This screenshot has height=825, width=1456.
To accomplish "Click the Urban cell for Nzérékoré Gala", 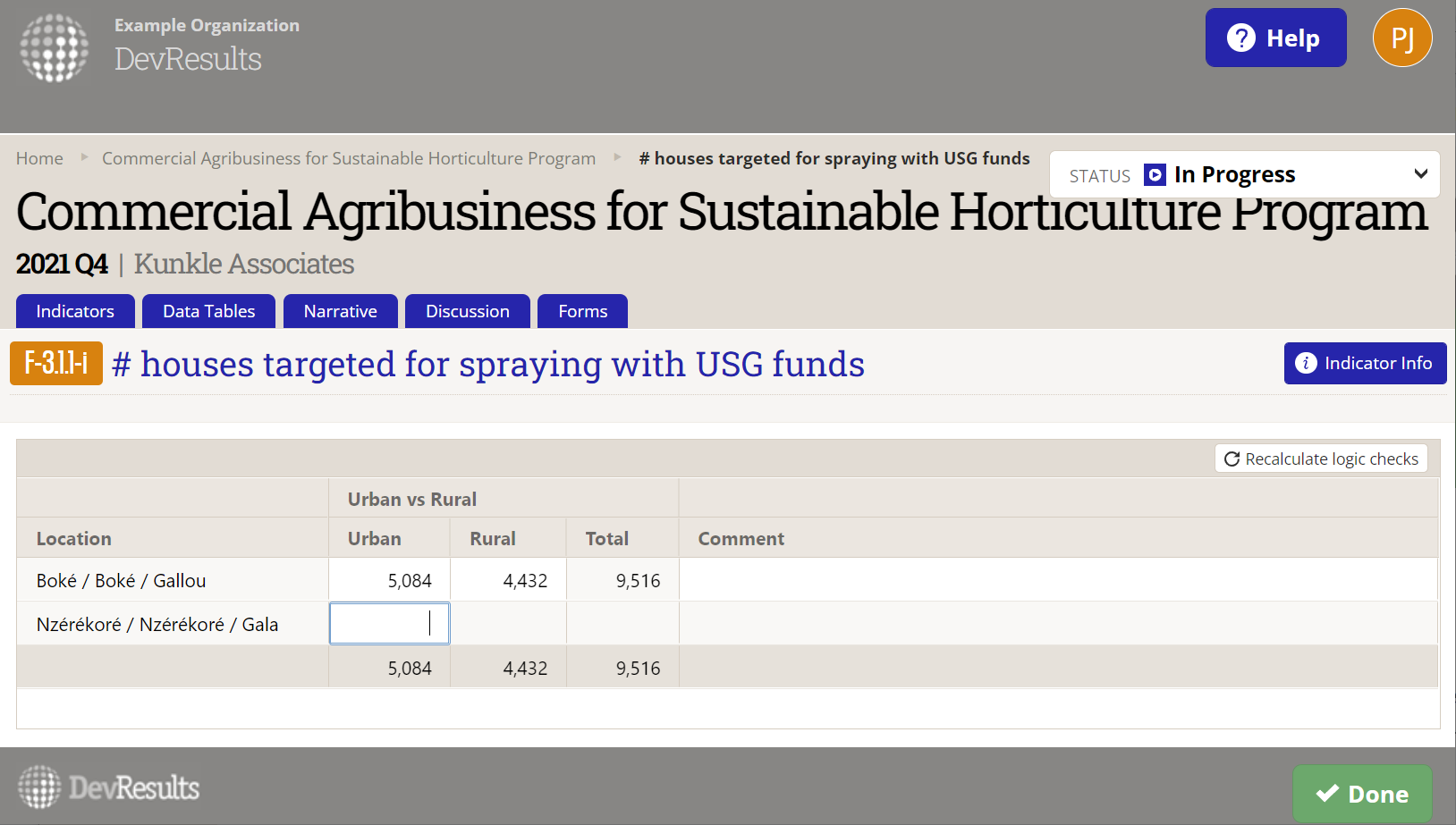I will click(x=389, y=624).
